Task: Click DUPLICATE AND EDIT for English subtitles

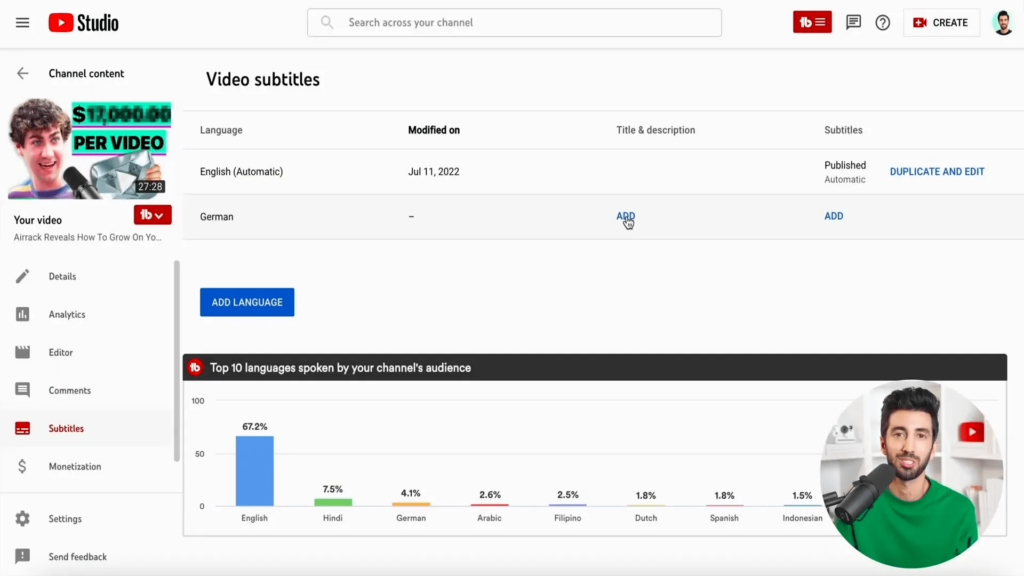Action: click(x=936, y=172)
